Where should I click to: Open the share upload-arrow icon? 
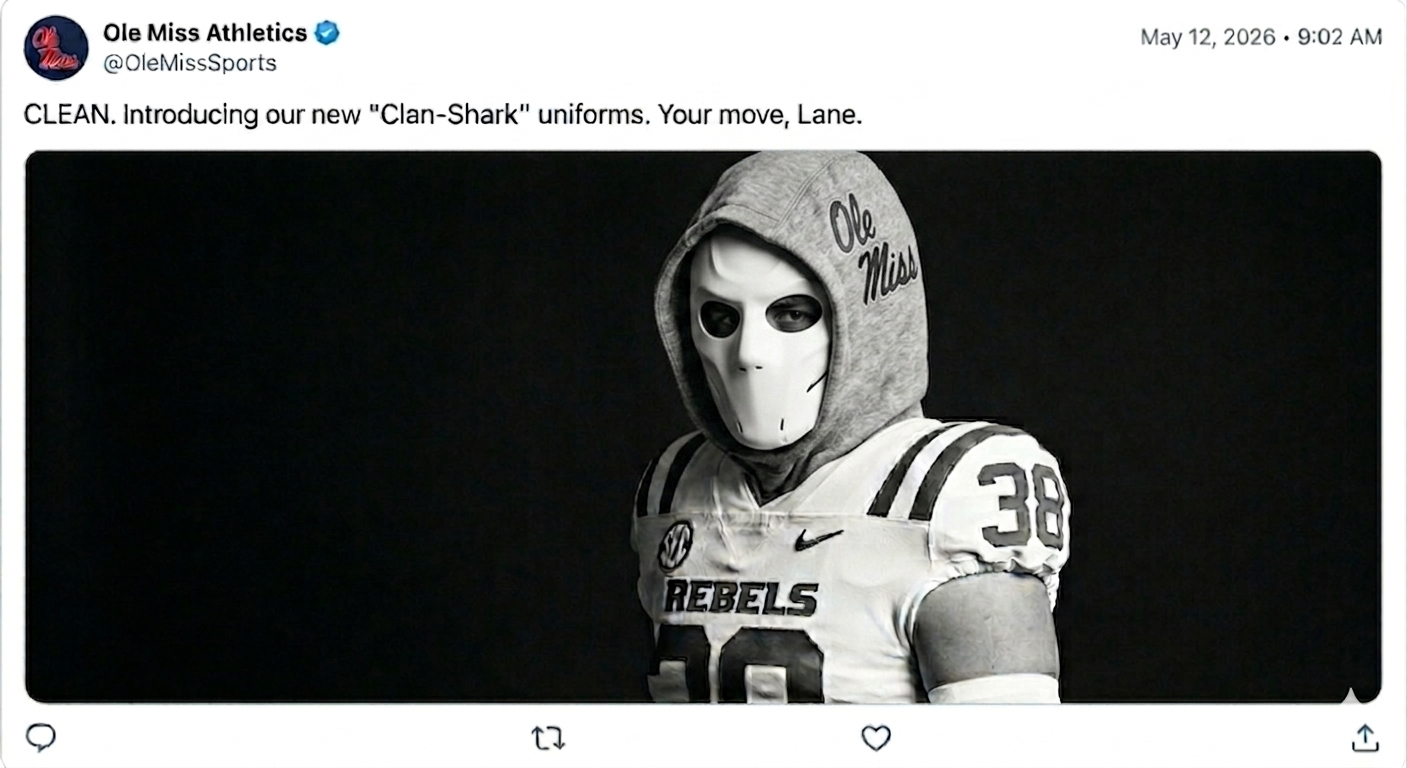[x=1365, y=738]
